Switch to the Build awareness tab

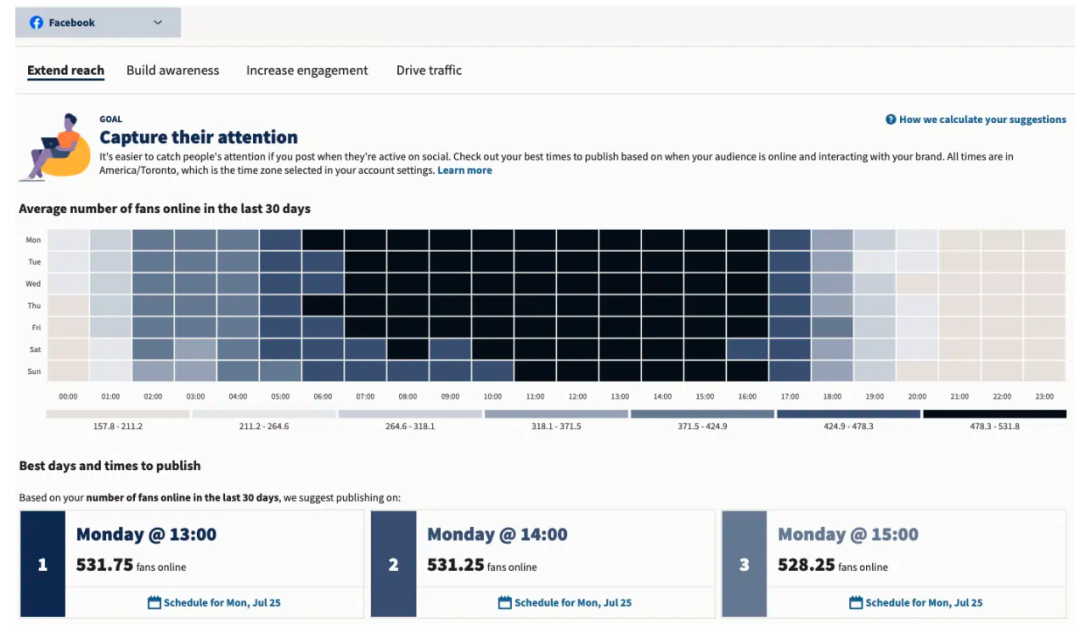pos(173,71)
